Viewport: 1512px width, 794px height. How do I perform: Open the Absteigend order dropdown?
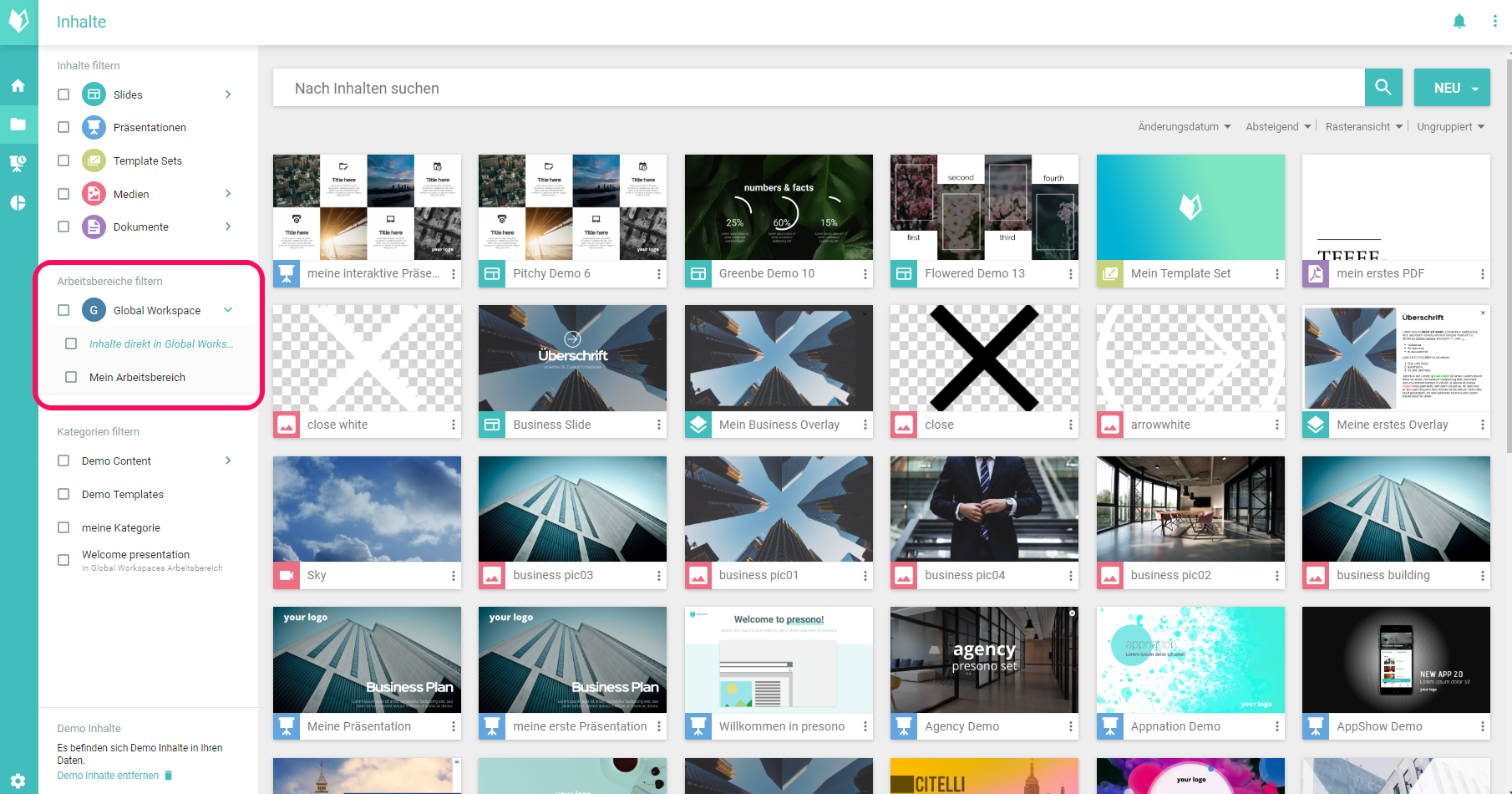(1278, 127)
